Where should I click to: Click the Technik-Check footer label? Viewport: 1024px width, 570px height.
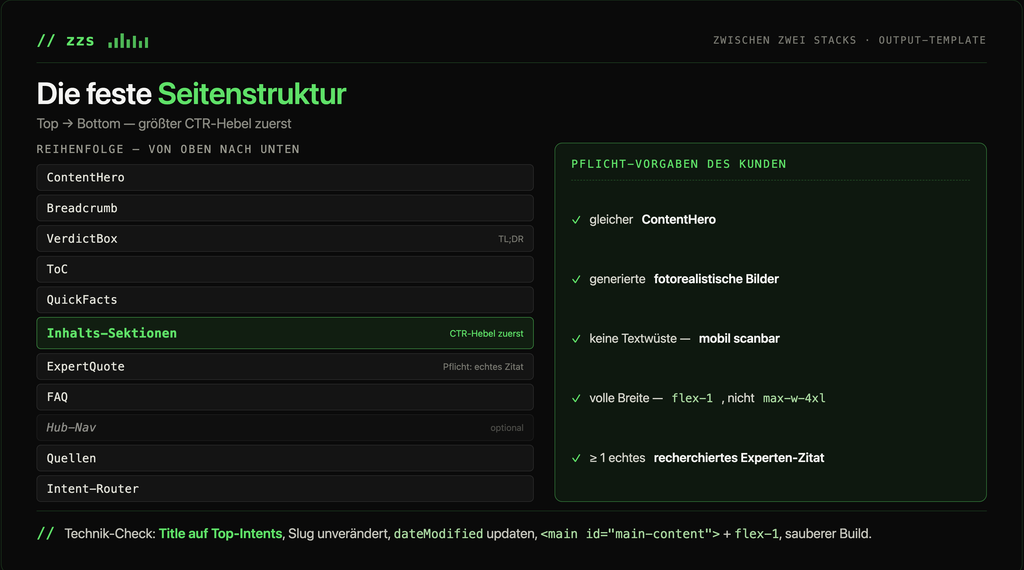point(110,534)
